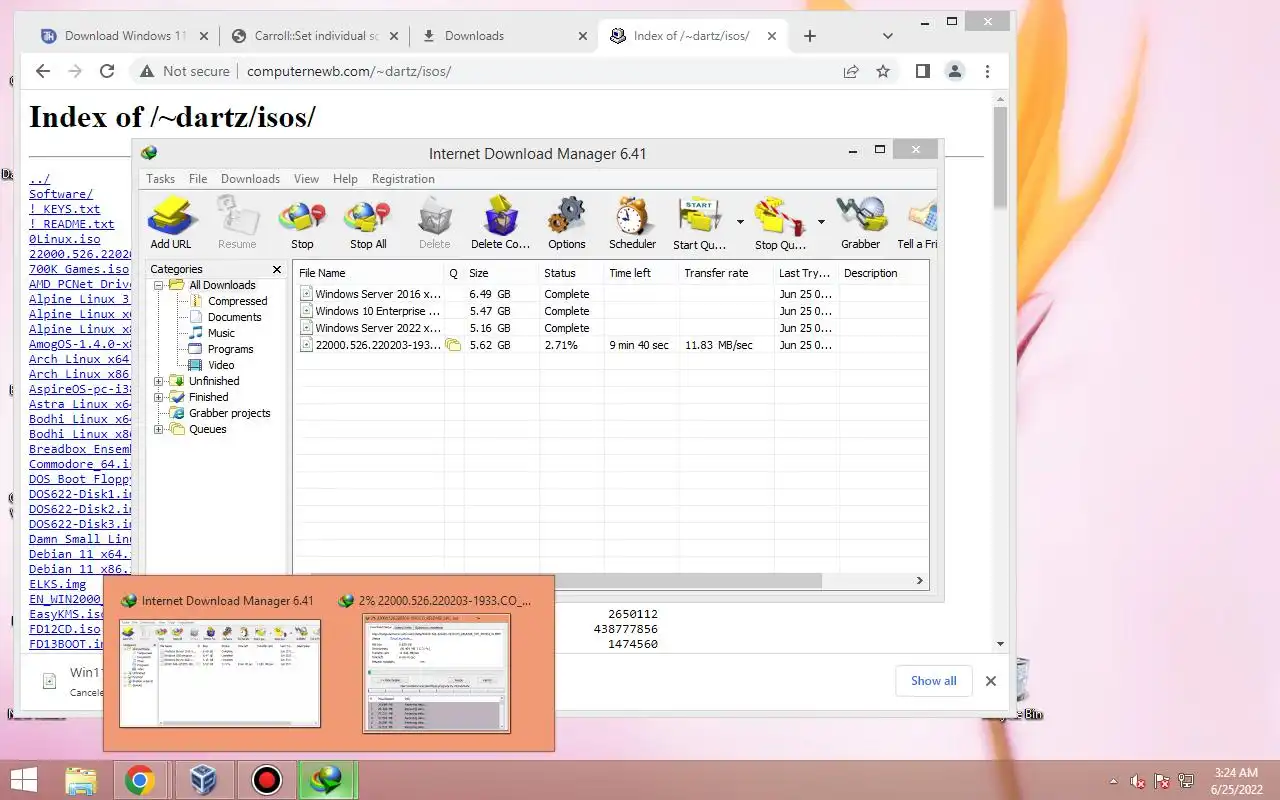Click the Chrome reload button

(x=107, y=71)
